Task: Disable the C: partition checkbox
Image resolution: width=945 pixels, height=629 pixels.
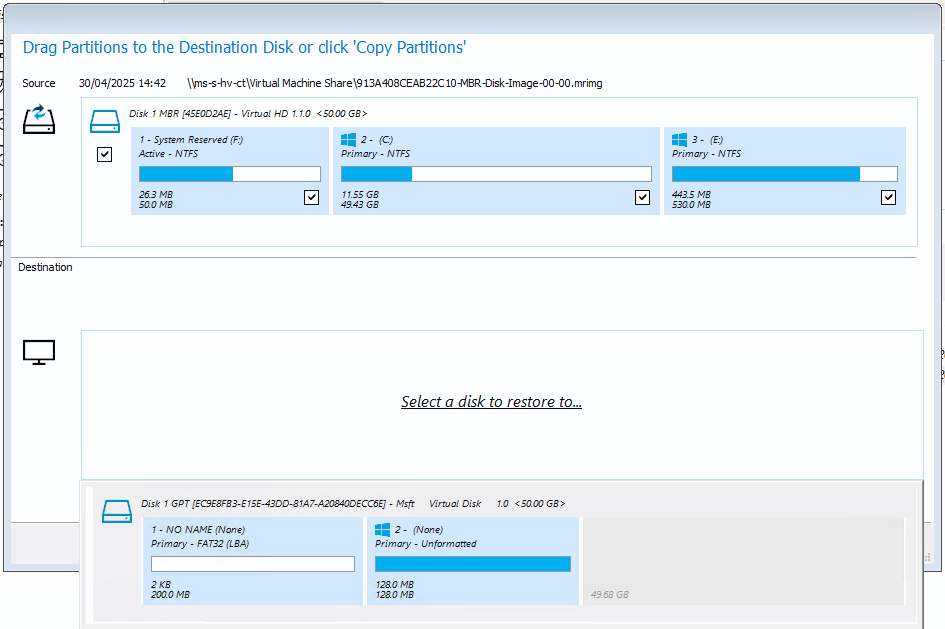Action: point(642,197)
